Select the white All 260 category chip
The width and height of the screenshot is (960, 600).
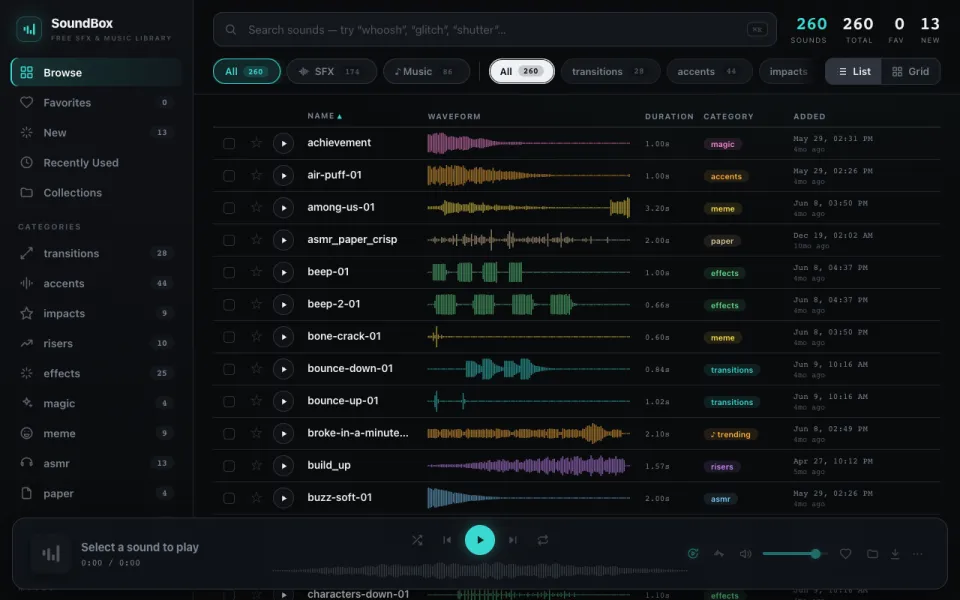[522, 72]
